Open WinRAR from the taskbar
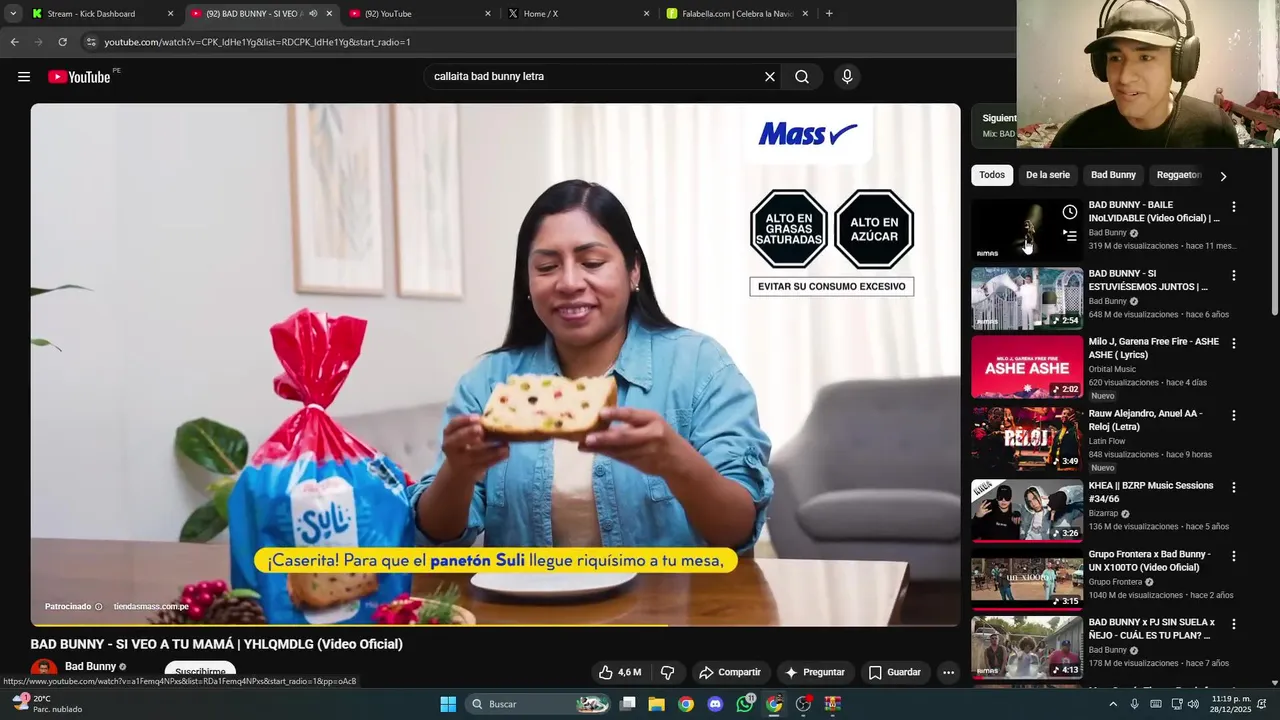 [x=832, y=704]
